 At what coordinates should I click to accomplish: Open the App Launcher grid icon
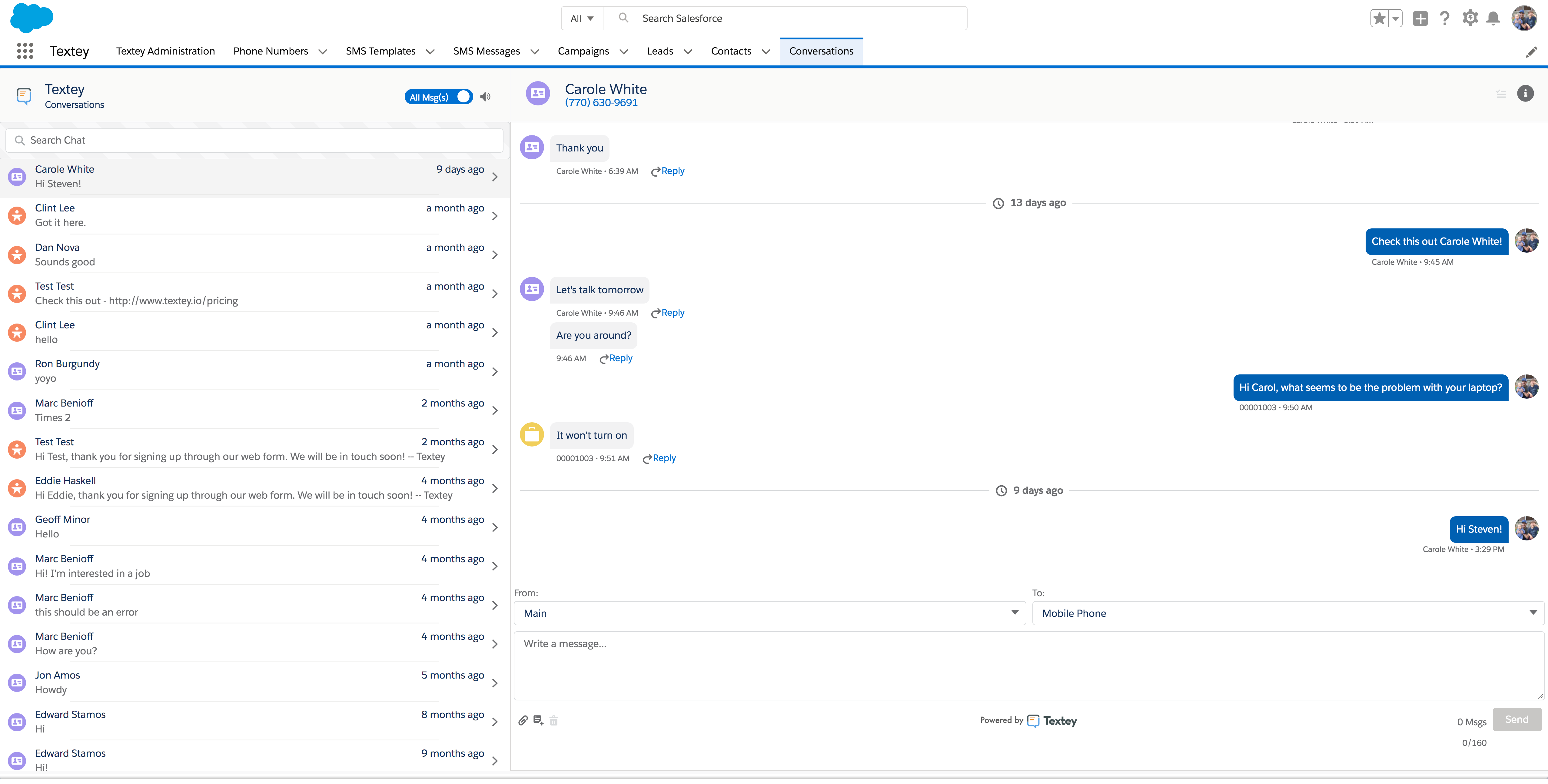click(25, 51)
